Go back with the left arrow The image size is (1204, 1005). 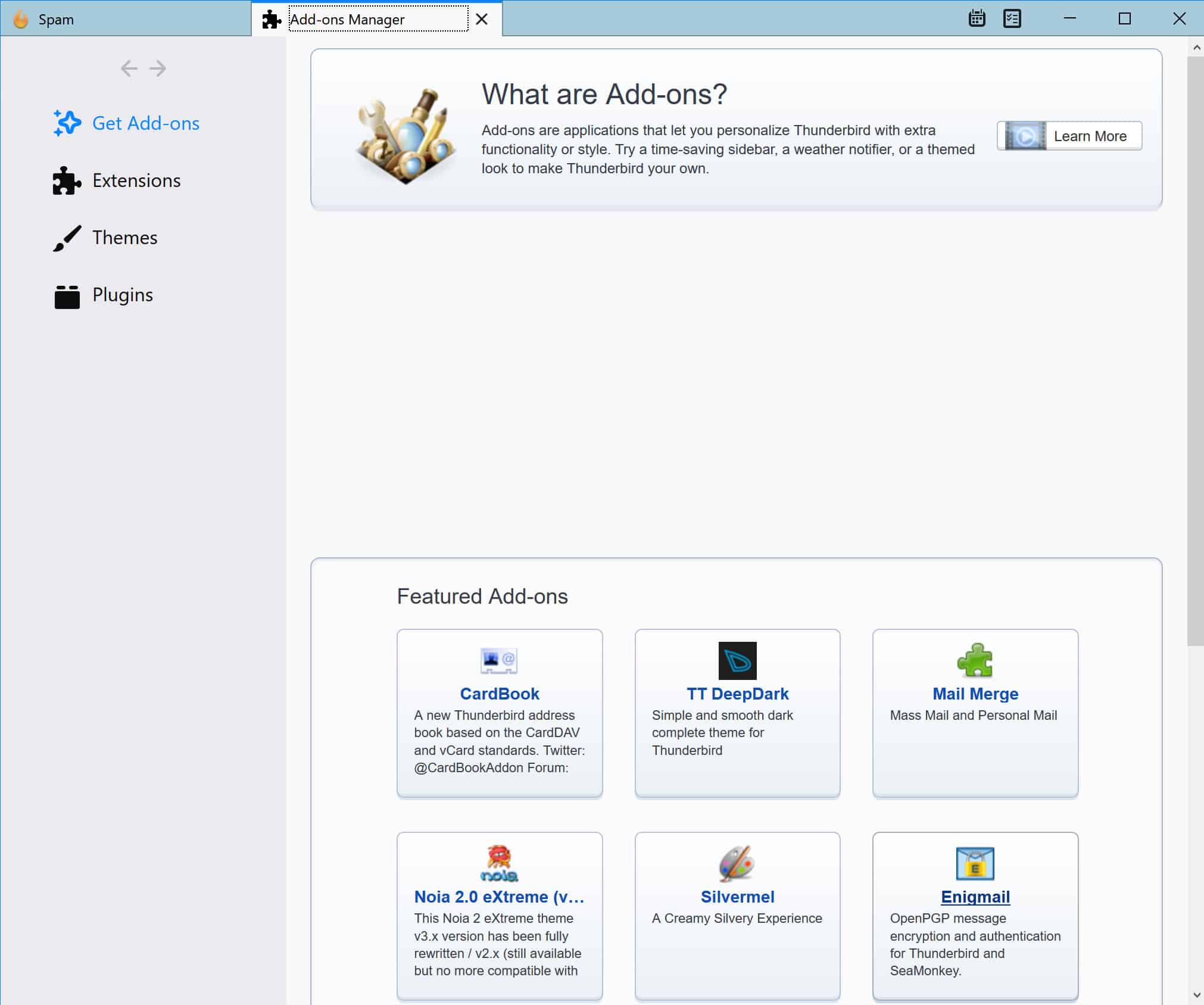tap(129, 68)
